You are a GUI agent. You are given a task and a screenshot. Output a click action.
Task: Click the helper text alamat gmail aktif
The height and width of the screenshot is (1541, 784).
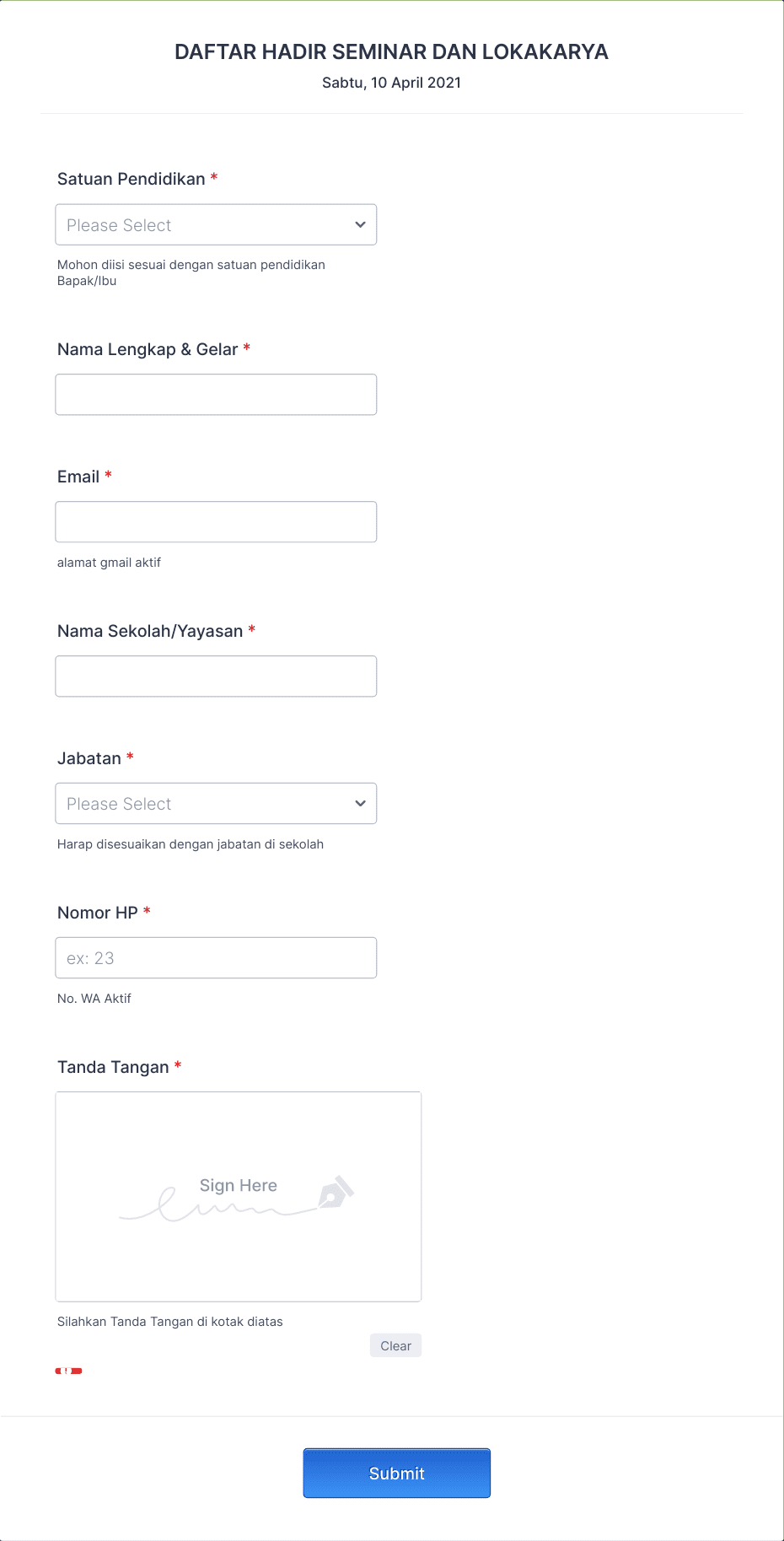pyautogui.click(x=110, y=563)
